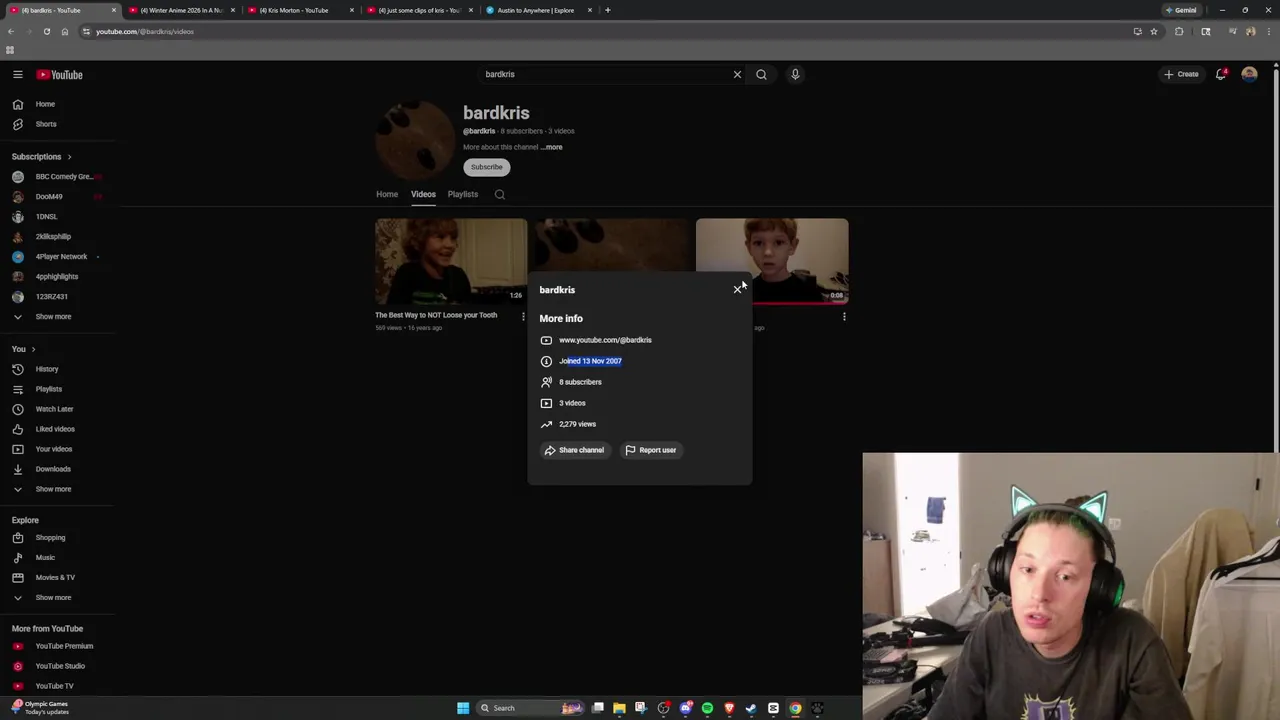The width and height of the screenshot is (1280, 720).
Task: Open YouTube account avatar menu
Action: (1249, 74)
